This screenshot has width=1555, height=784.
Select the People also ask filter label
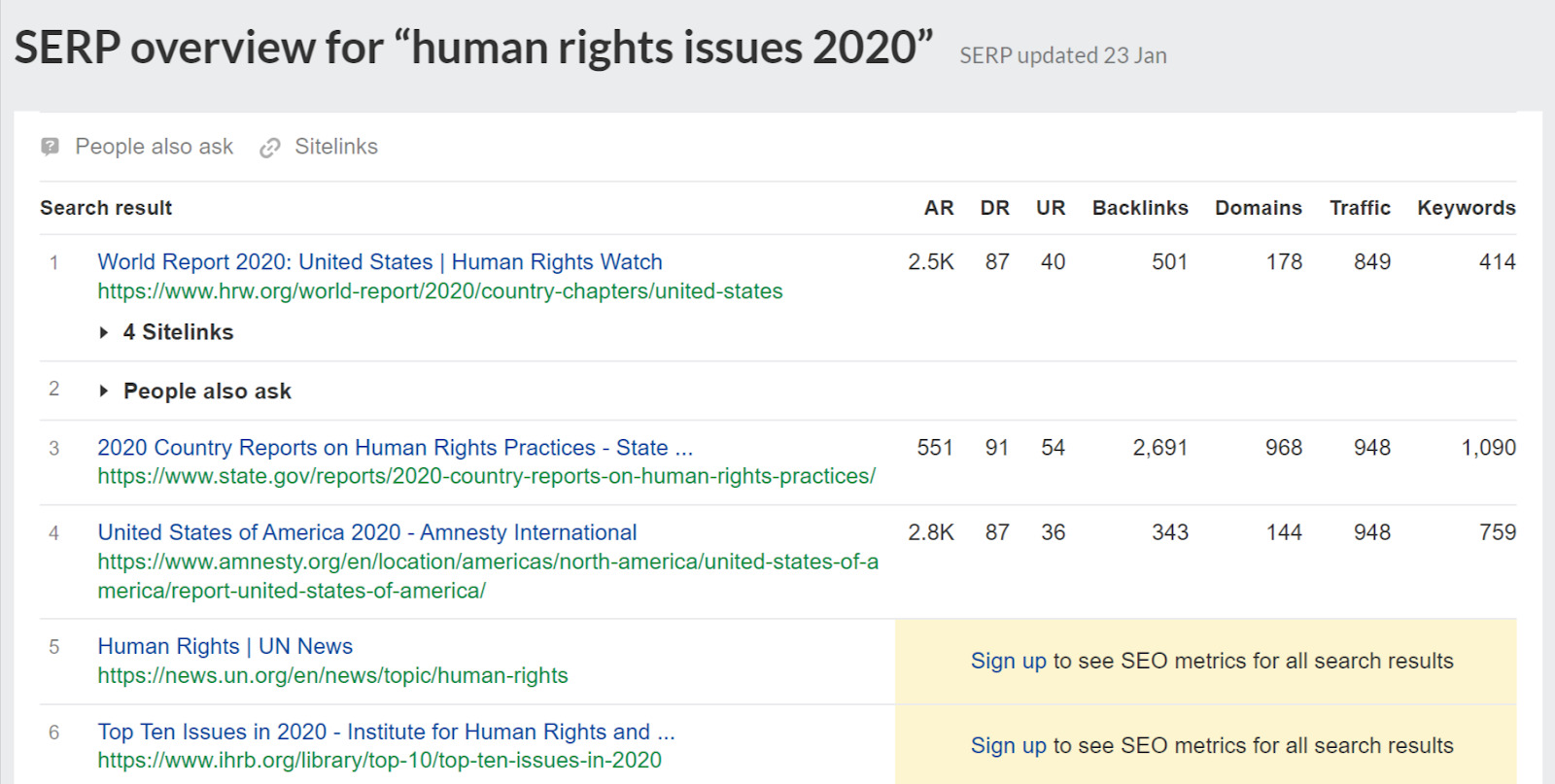(155, 147)
